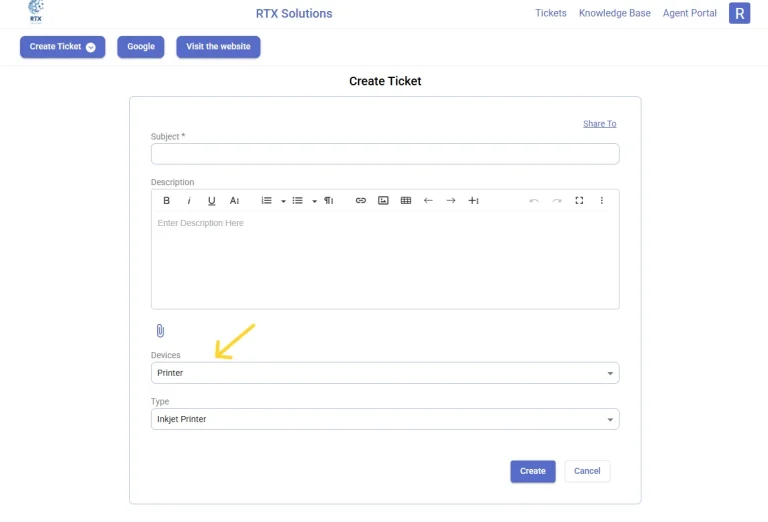The image size is (768, 522).
Task: Submit the ticket with Create button
Action: (533, 471)
